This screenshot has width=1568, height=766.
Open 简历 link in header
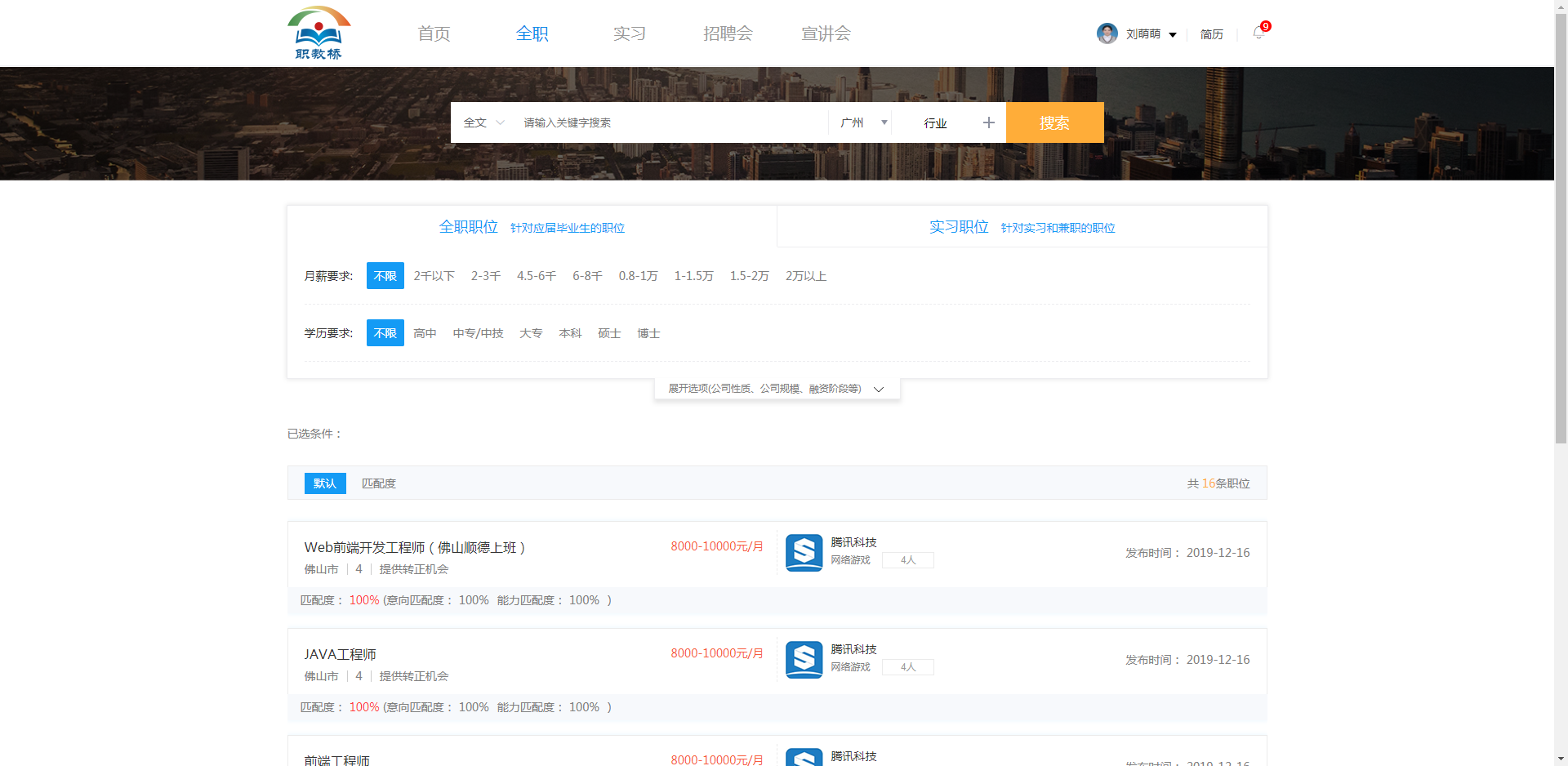click(1211, 34)
